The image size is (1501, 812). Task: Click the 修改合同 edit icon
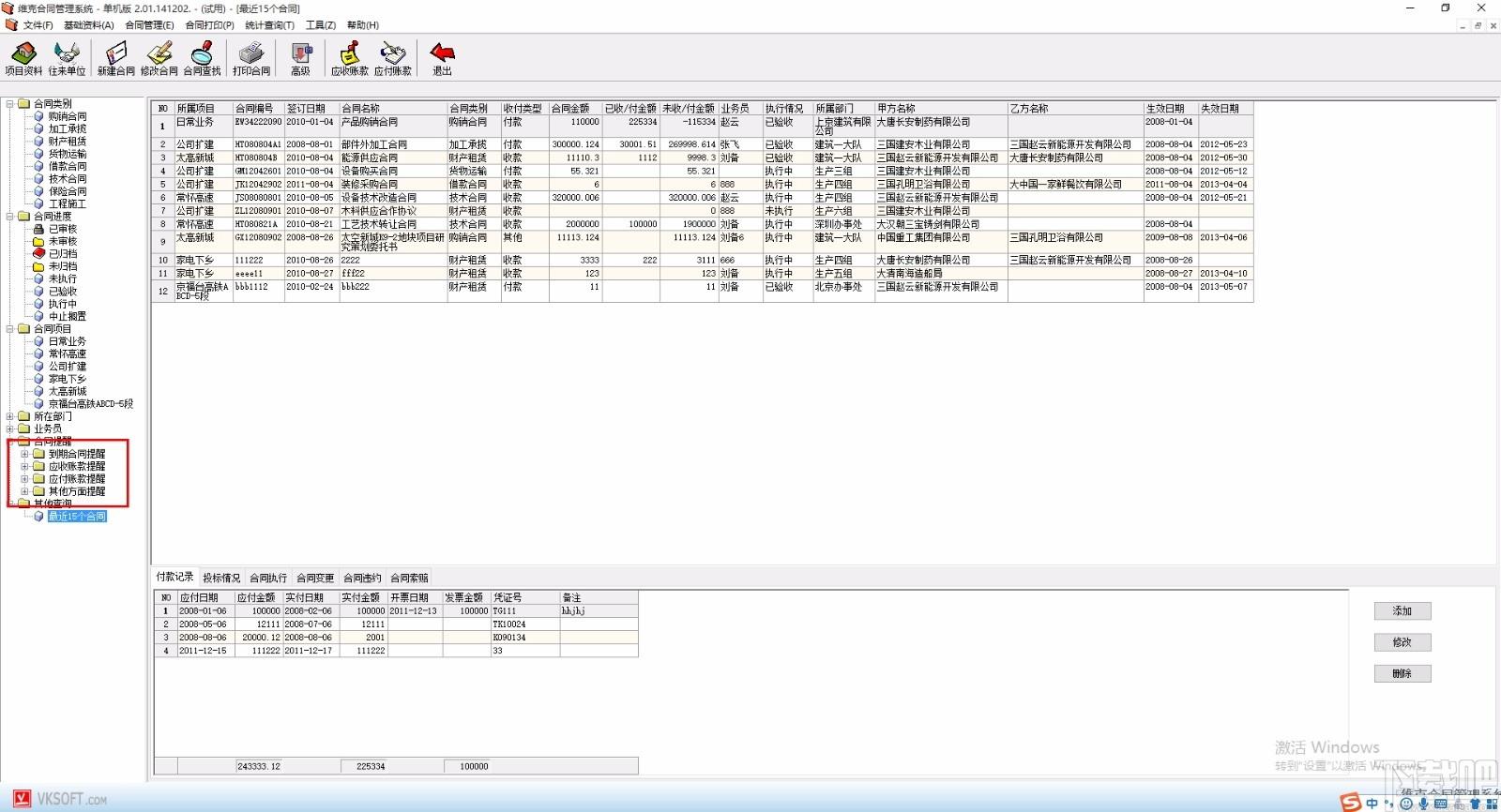click(159, 57)
